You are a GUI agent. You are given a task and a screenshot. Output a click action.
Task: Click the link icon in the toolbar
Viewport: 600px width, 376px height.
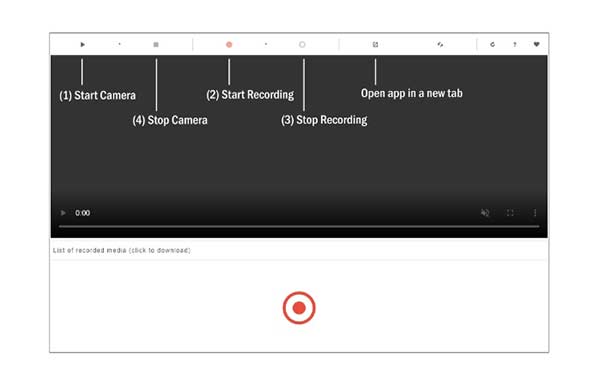pyautogui.click(x=440, y=44)
